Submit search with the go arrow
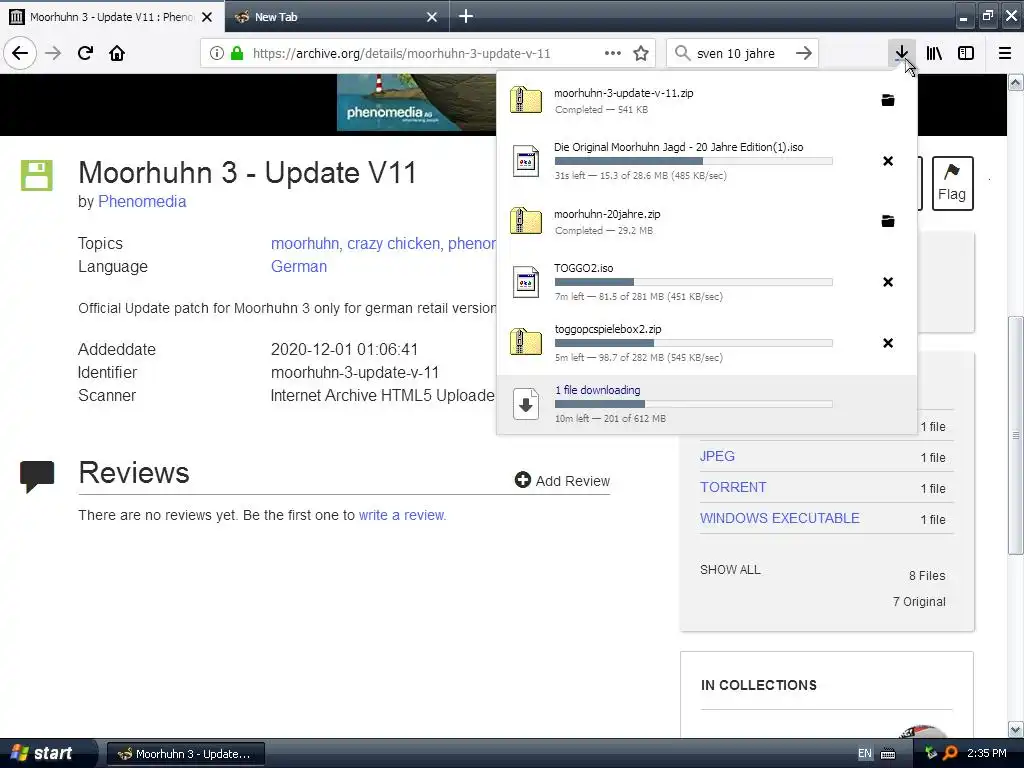Image resolution: width=1024 pixels, height=768 pixels. coord(804,53)
